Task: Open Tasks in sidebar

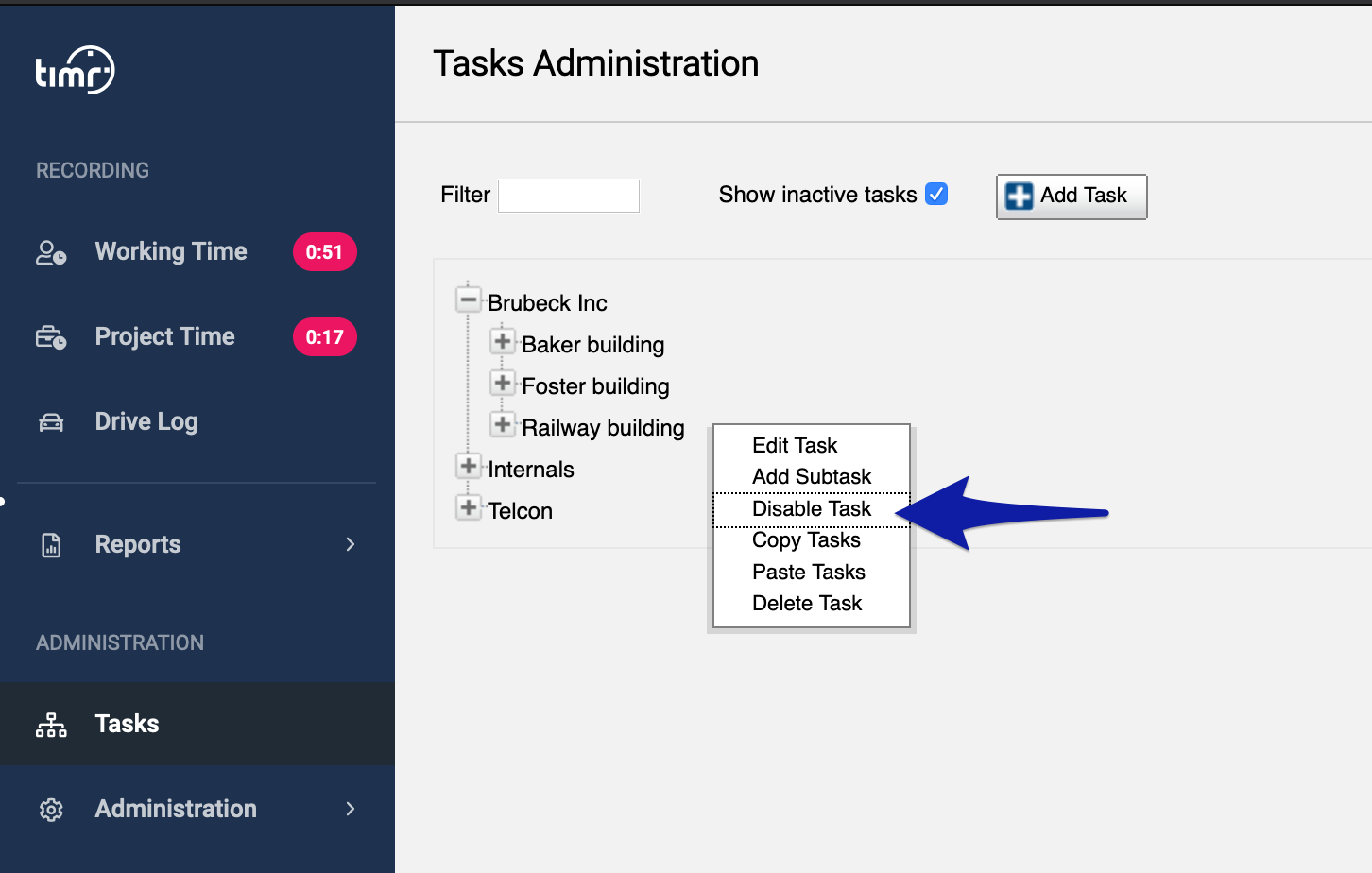Action: (x=127, y=724)
